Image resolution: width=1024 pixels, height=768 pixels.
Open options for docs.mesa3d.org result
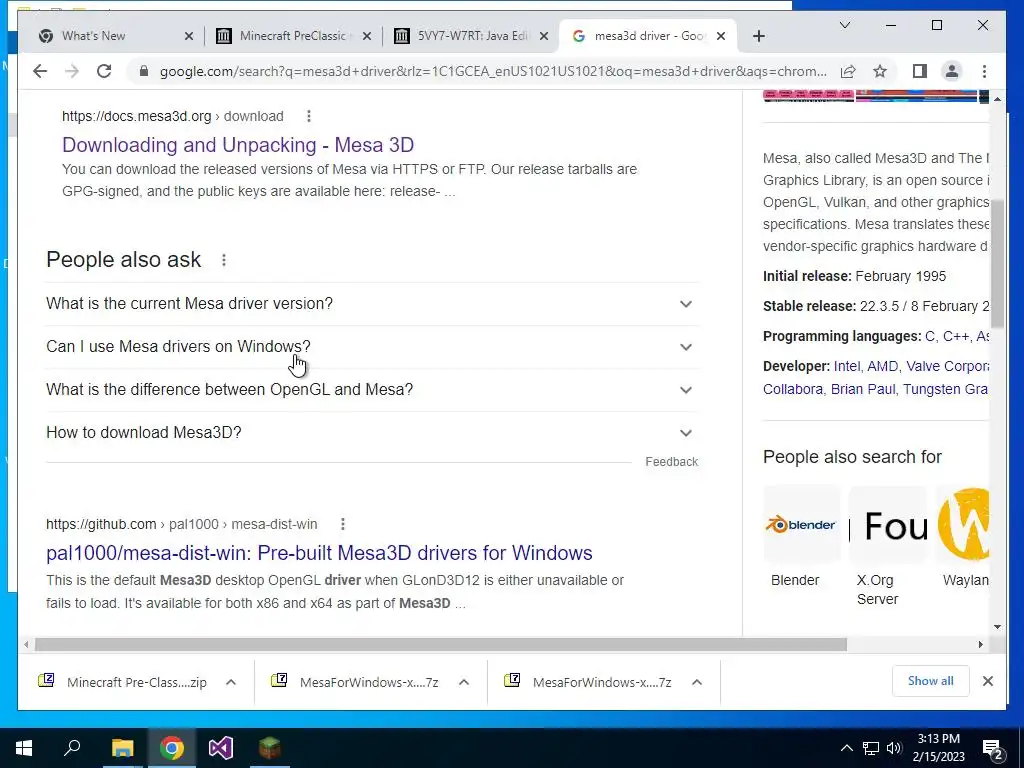point(309,116)
